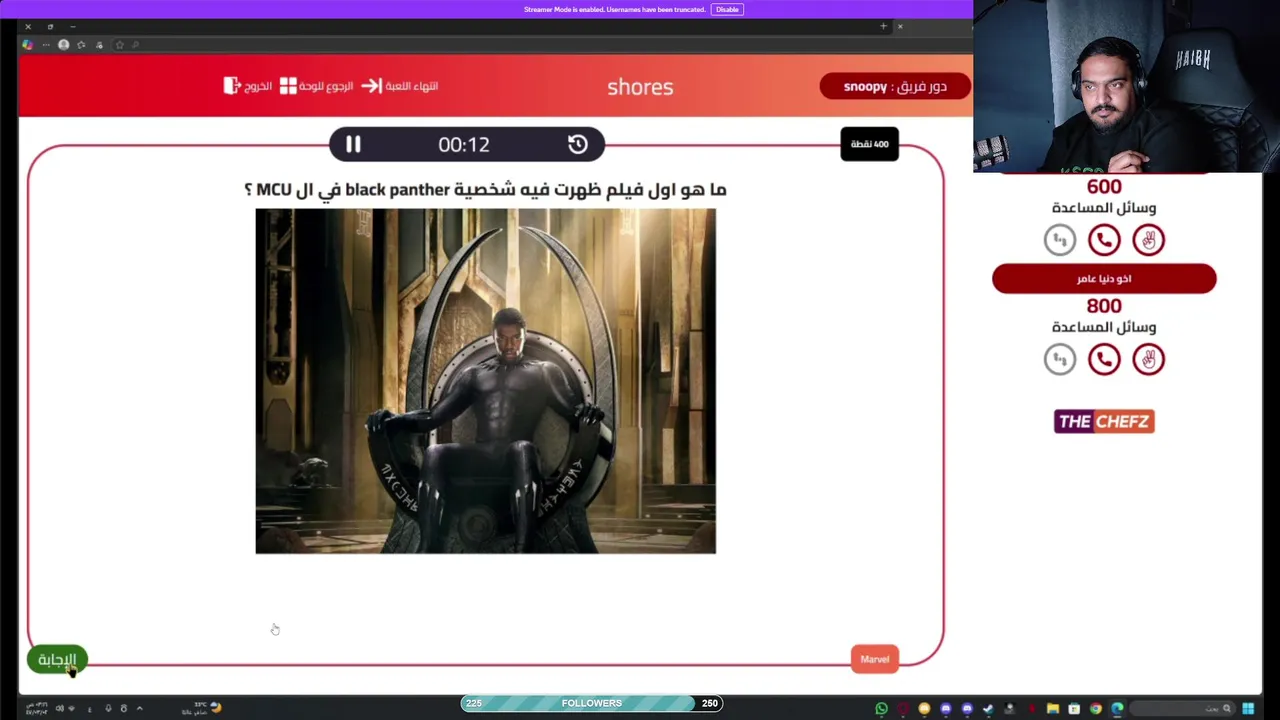Click the shores game title
The width and height of the screenshot is (1280, 720).
pyautogui.click(x=640, y=87)
